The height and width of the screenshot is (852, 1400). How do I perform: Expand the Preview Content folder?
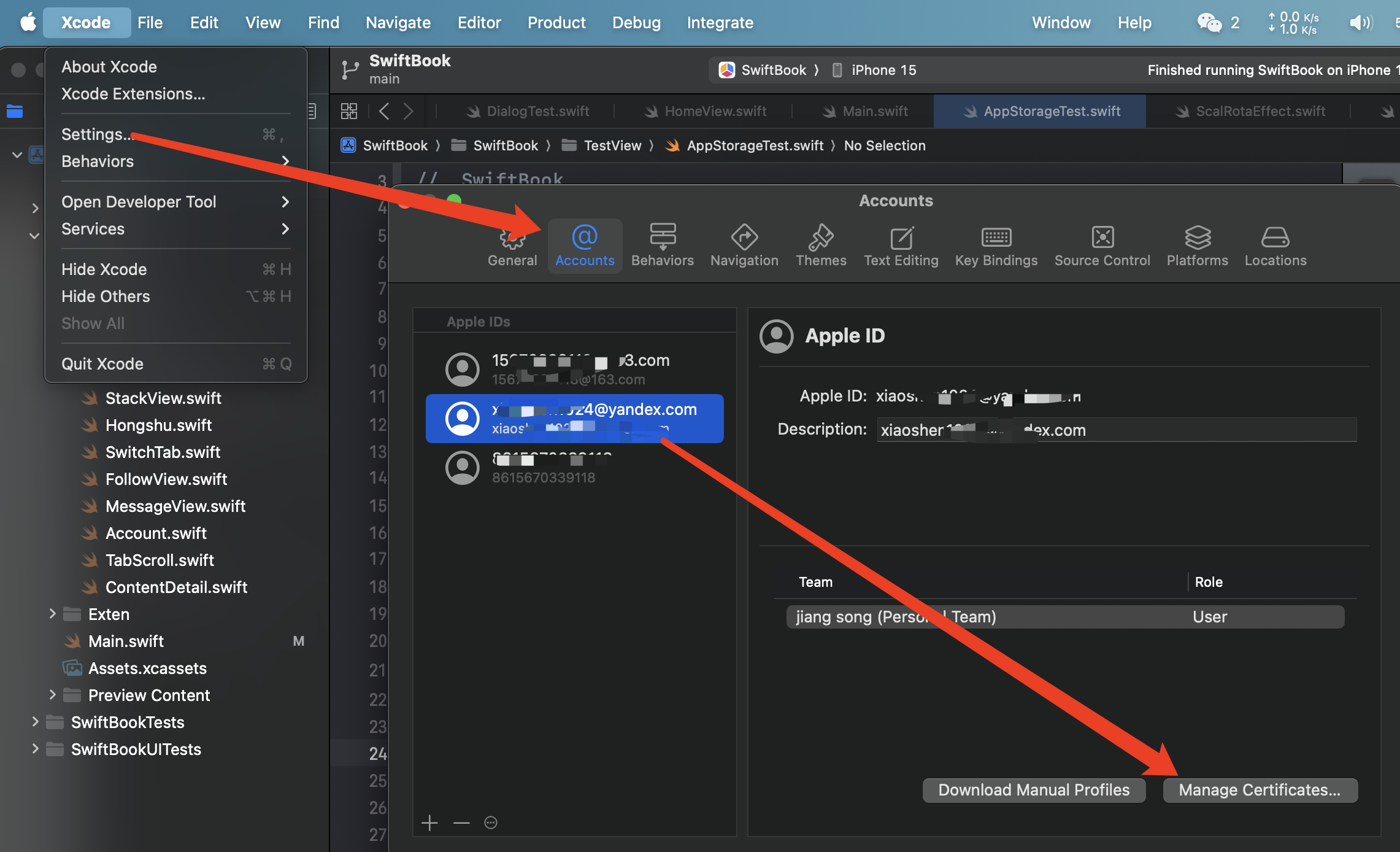(x=52, y=695)
